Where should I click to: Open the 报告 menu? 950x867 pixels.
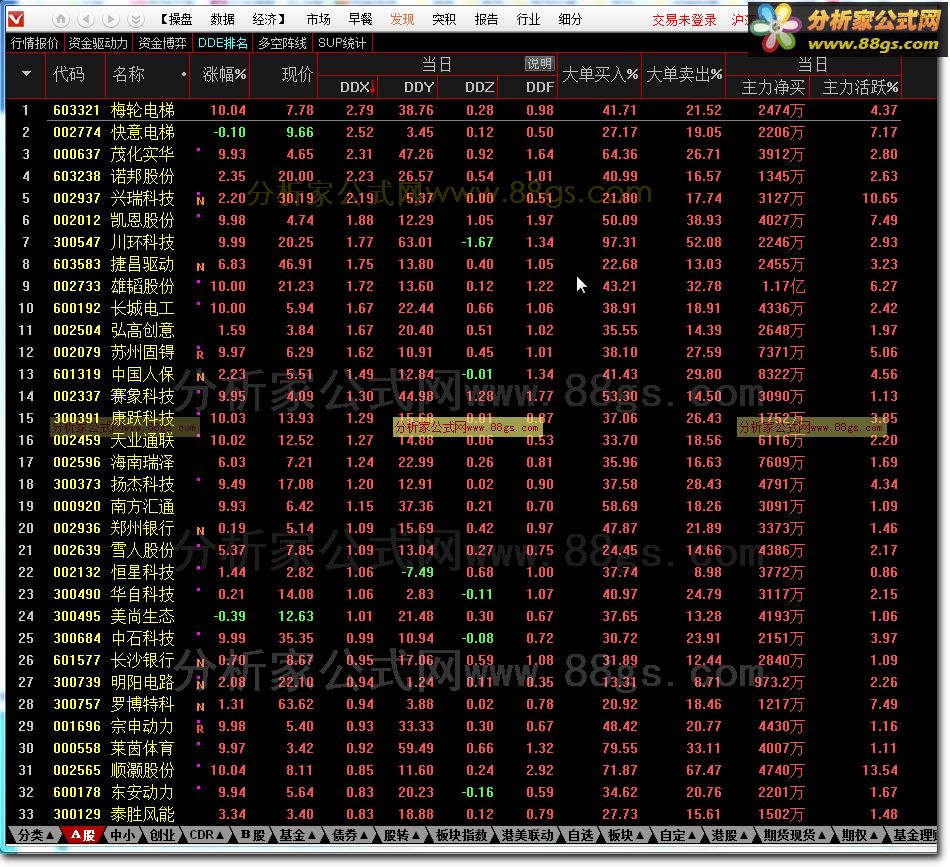pyautogui.click(x=487, y=19)
